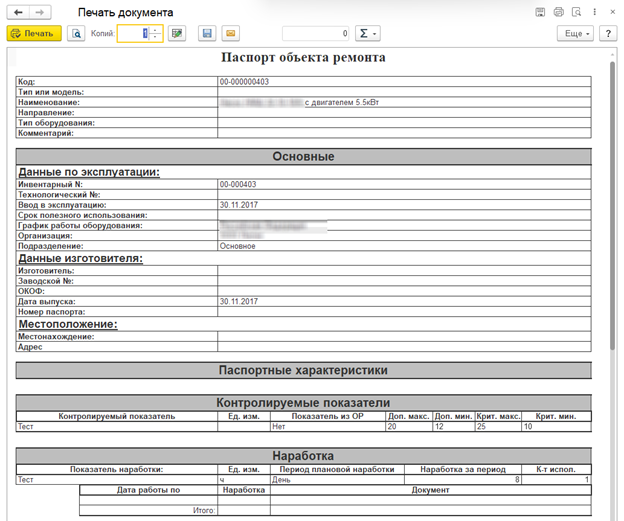Viewport: 624px width, 521px height.
Task: Select the Ввод в эксплуатацию date 30.11.2017
Action: click(404, 205)
